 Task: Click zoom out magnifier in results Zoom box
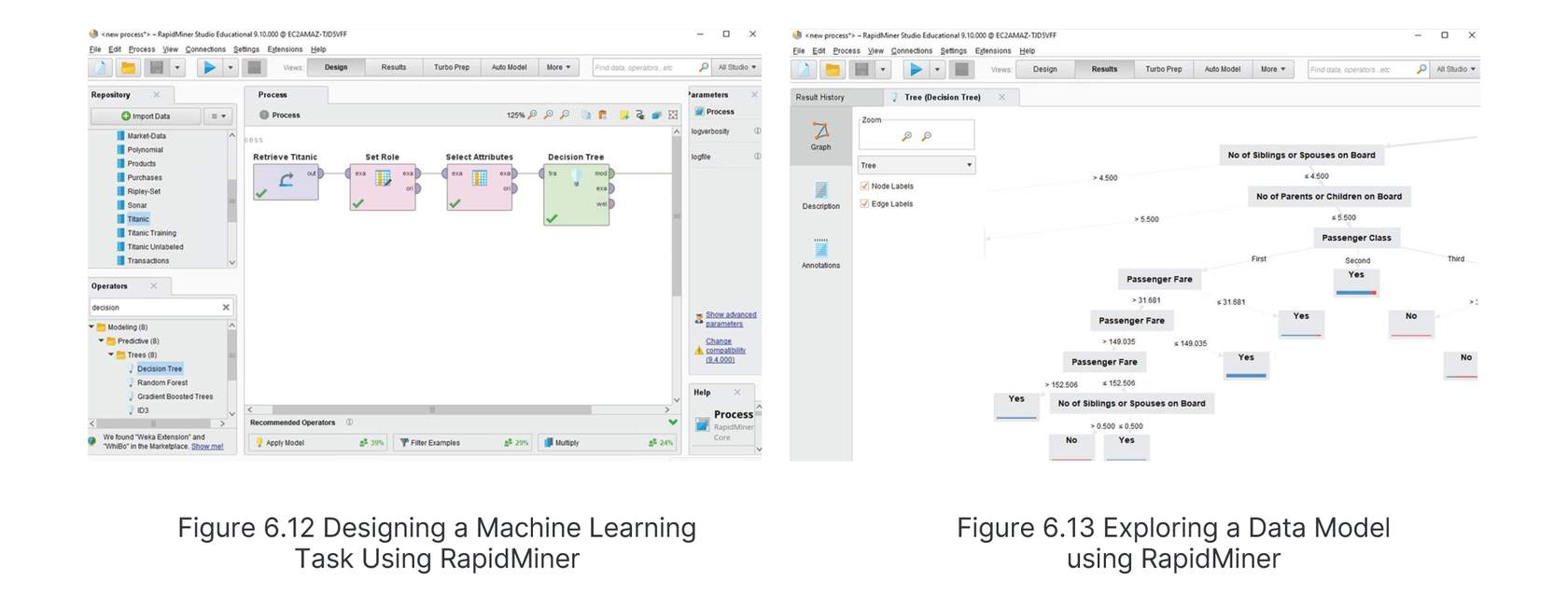(x=926, y=136)
